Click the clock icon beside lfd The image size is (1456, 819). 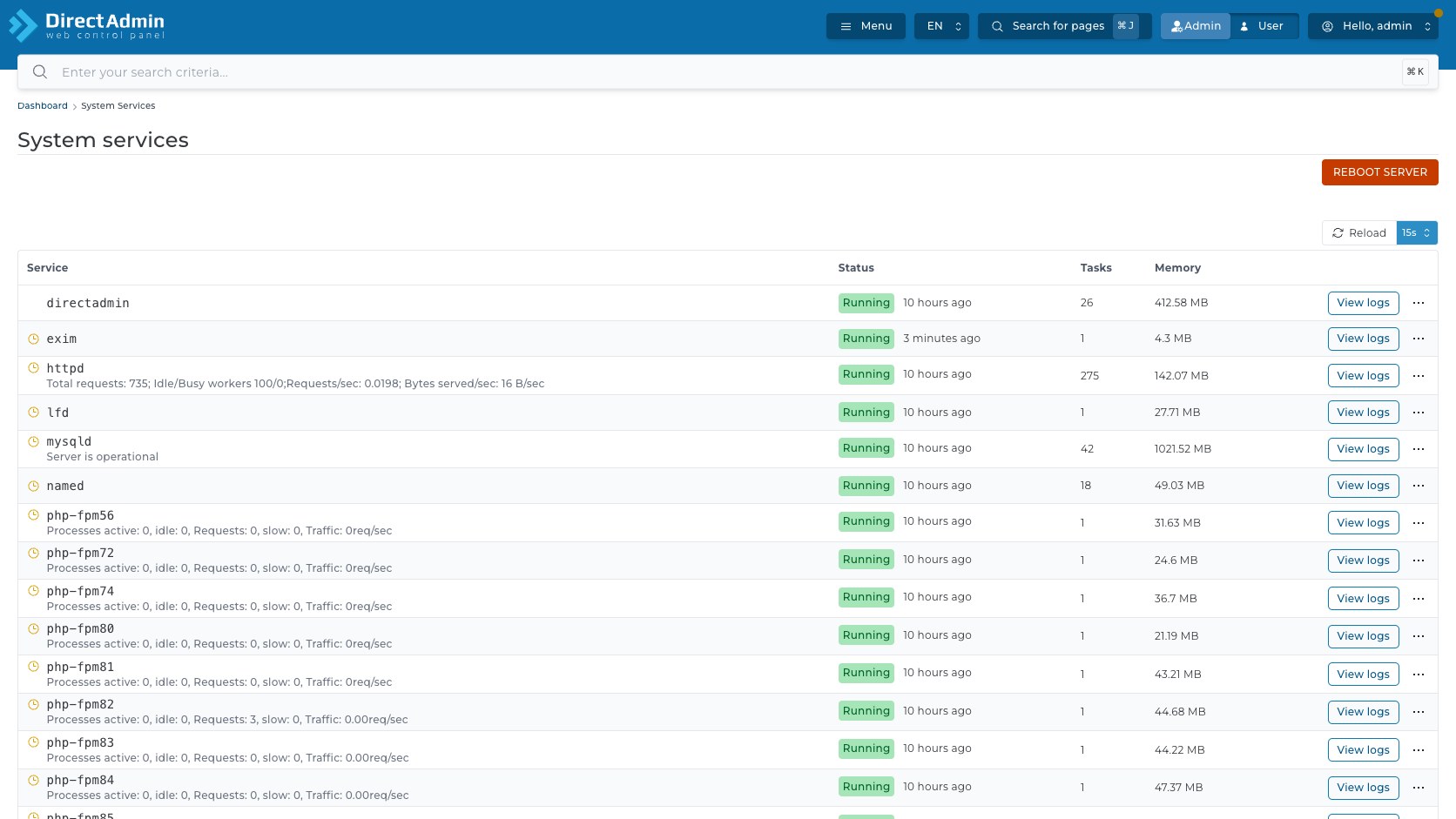[x=33, y=413]
